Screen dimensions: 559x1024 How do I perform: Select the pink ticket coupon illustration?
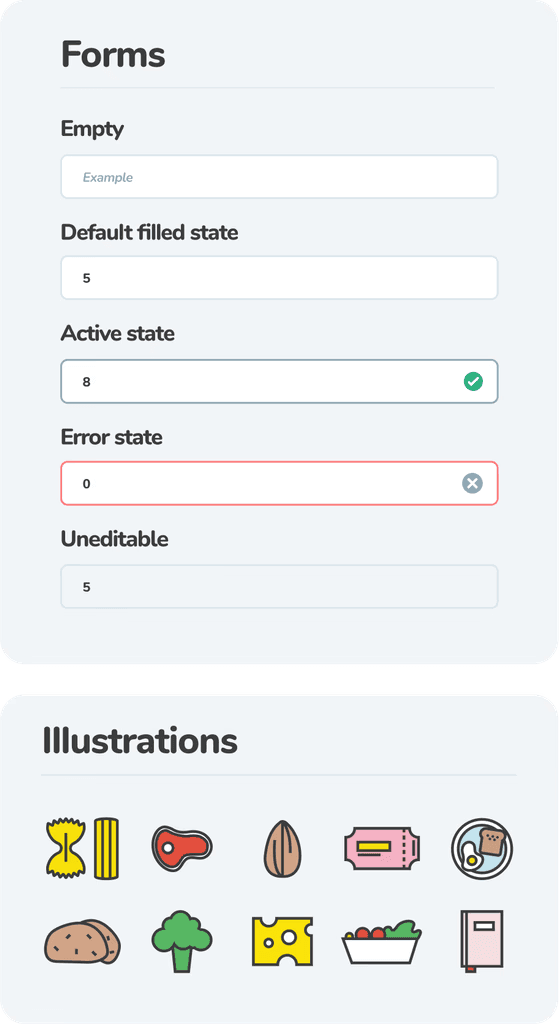click(382, 848)
